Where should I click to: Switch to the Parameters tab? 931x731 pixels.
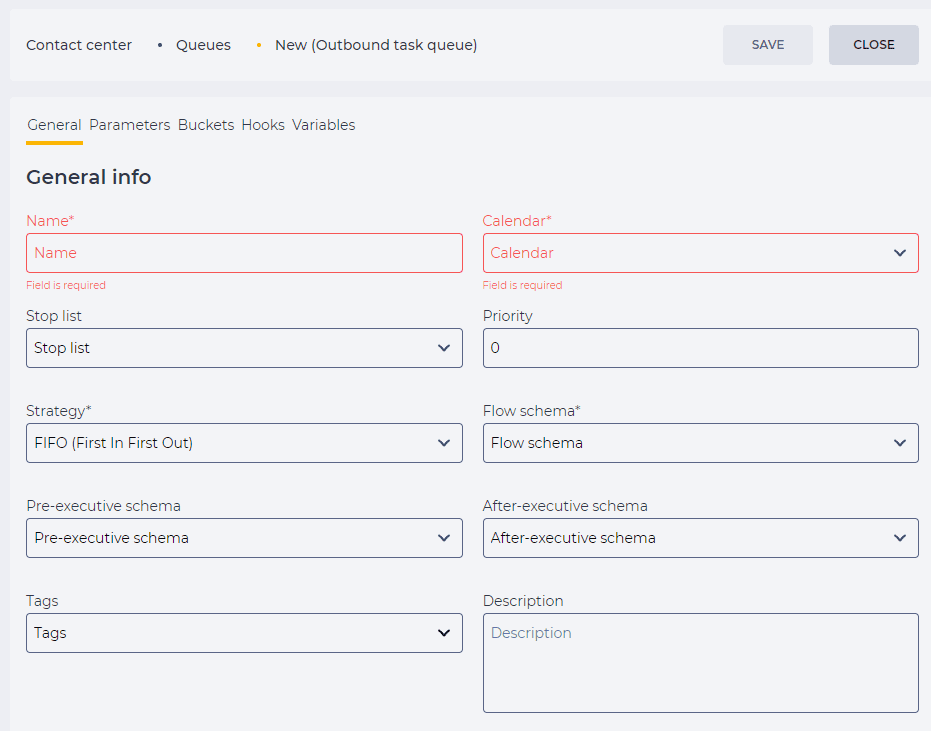pos(129,125)
